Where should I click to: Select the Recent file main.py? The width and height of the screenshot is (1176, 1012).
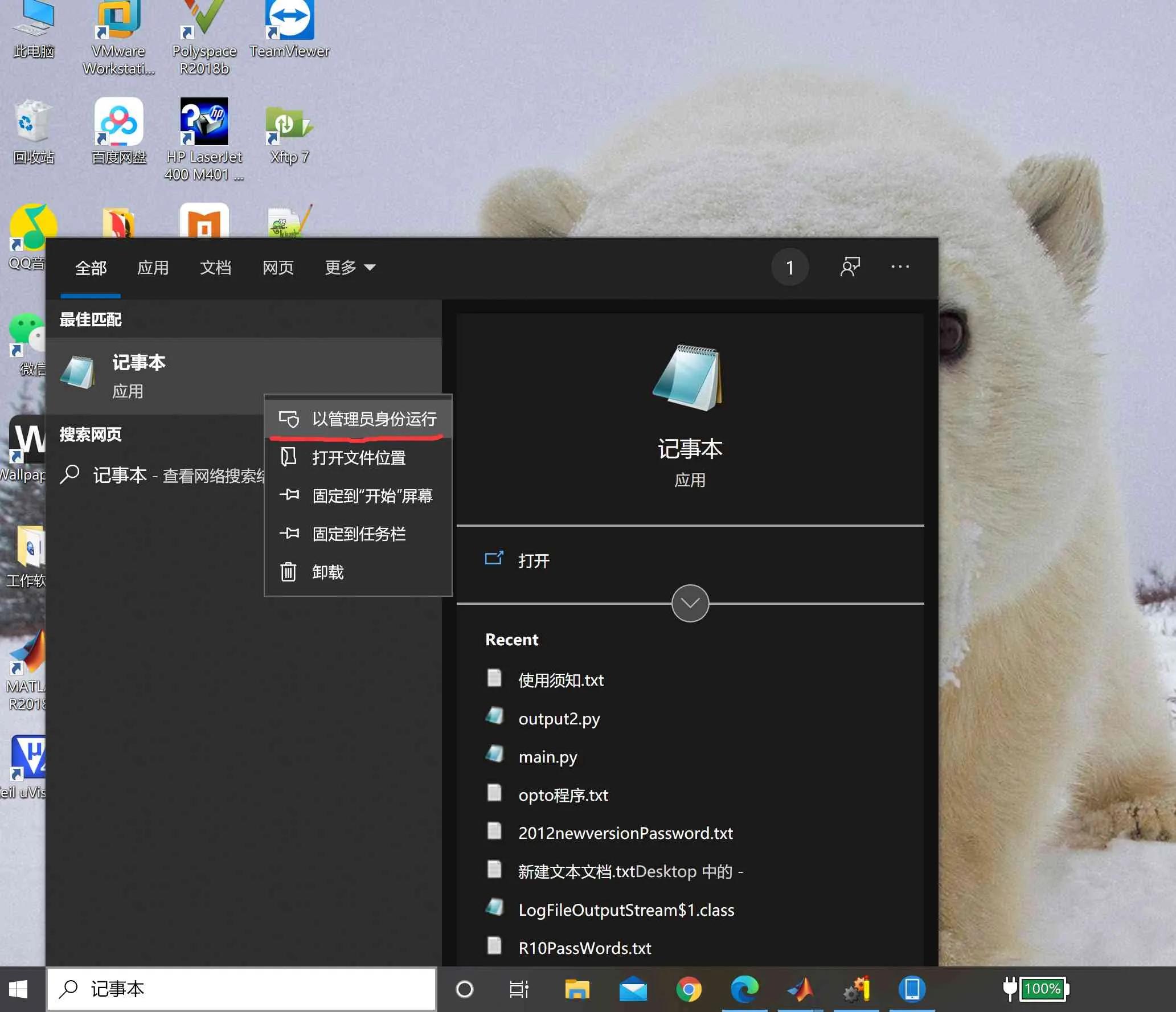547,756
